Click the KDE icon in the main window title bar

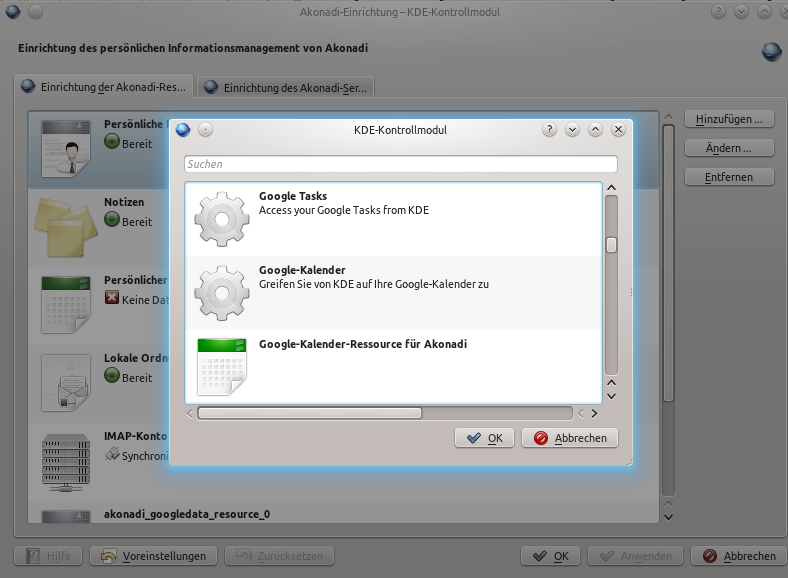[13, 12]
